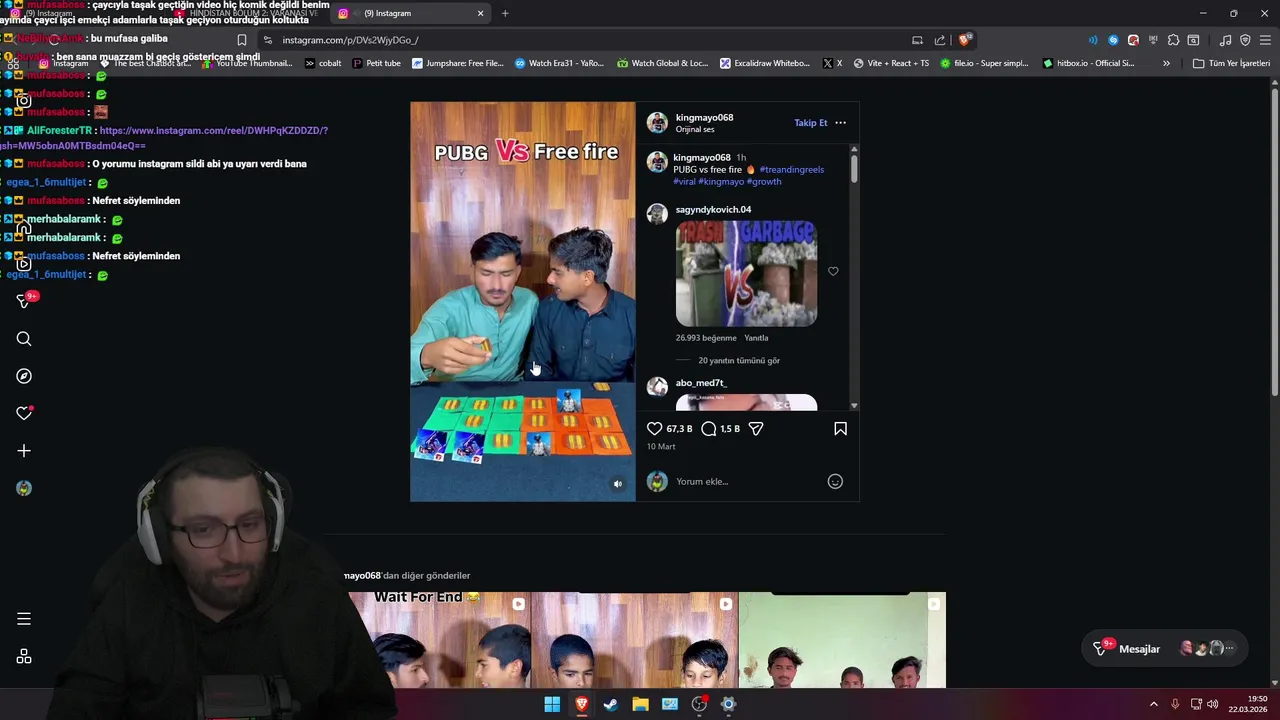
Task: Open the hitbox.io bookmark
Action: pyautogui.click(x=1088, y=63)
